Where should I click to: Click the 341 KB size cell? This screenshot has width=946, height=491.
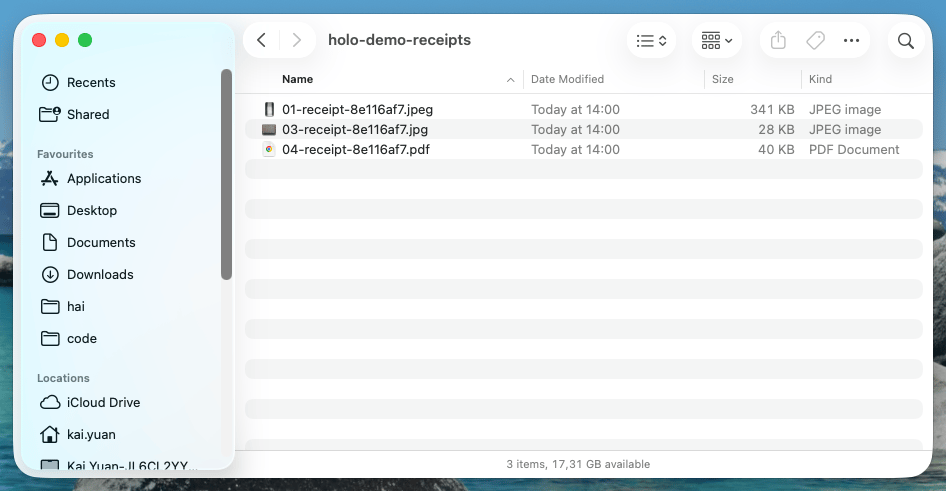tap(772, 109)
